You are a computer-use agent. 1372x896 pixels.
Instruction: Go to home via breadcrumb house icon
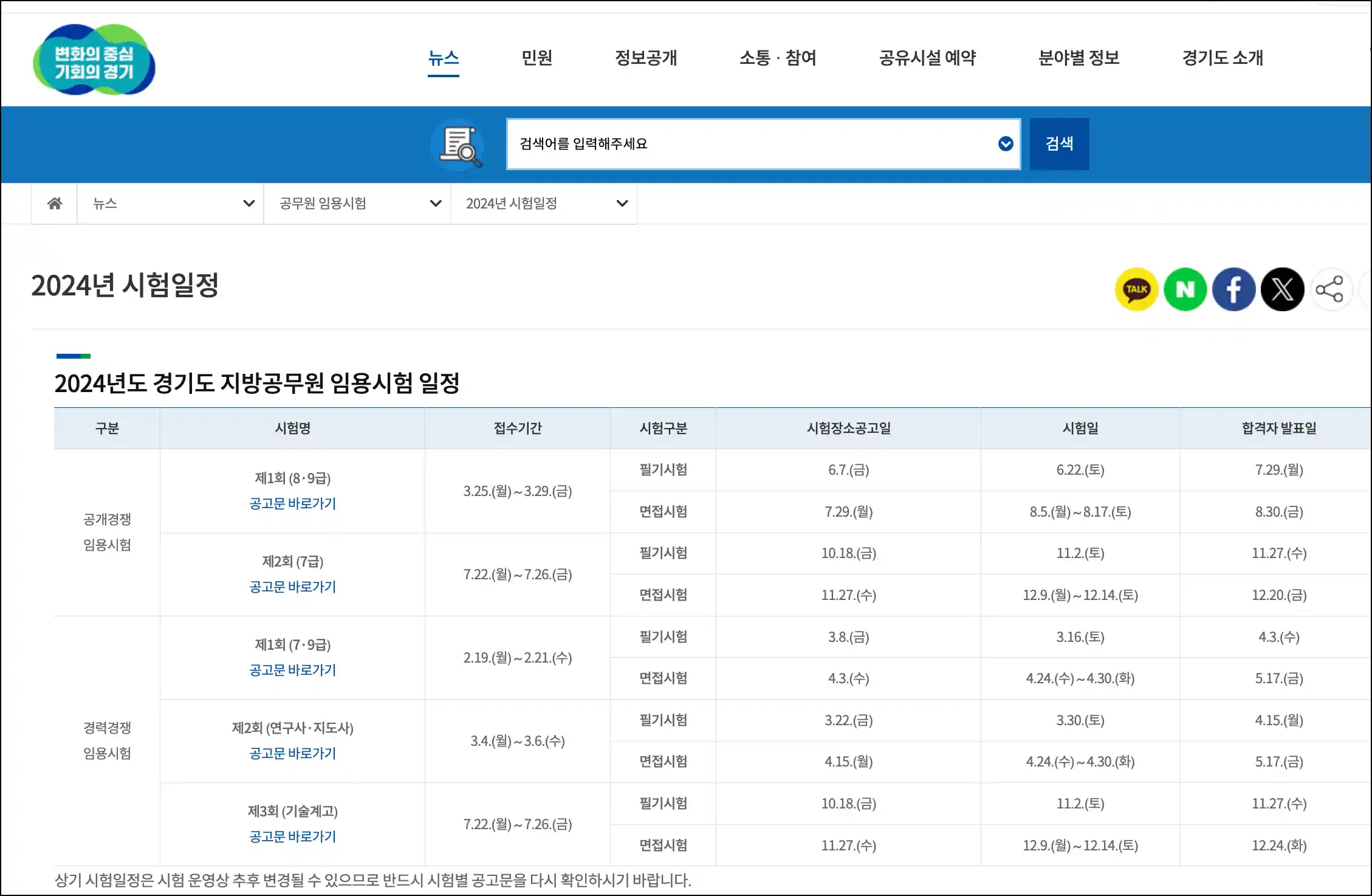click(x=55, y=203)
